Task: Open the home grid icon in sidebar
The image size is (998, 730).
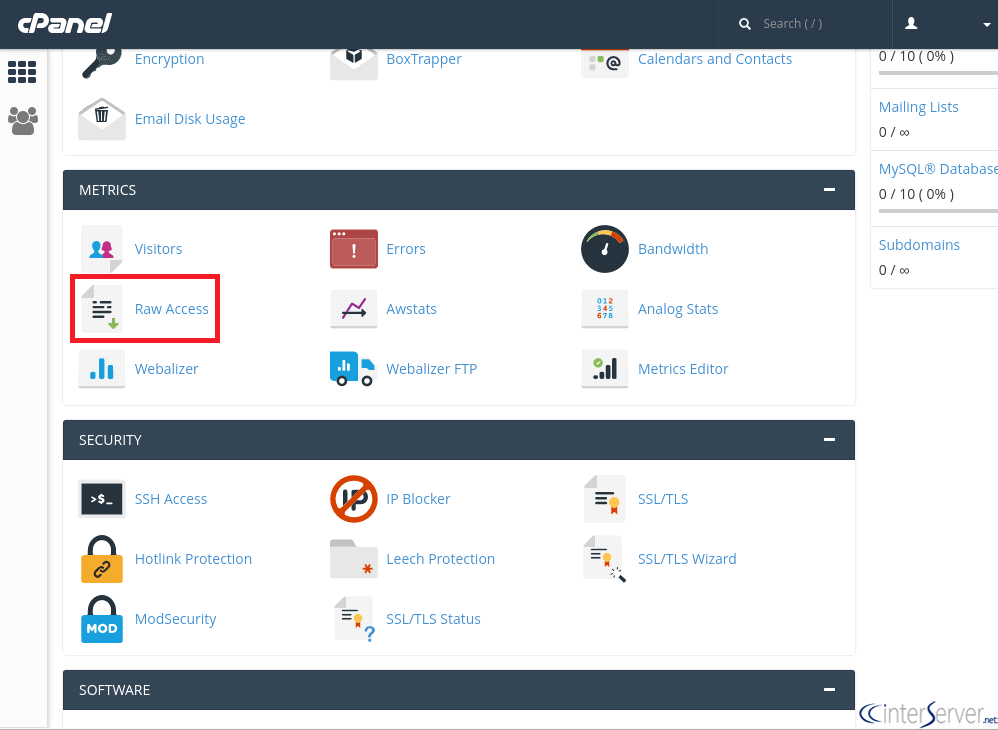Action: click(x=22, y=72)
